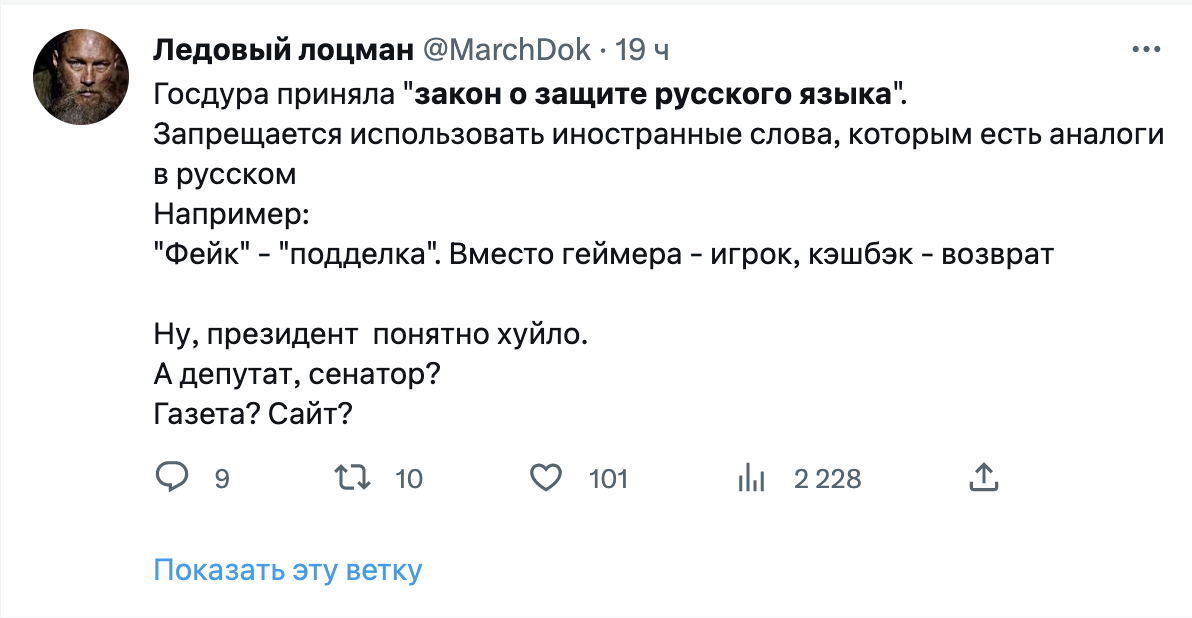Screen dimensions: 1192x618
Task: Open the three-dot more options menu
Action: coord(1145,49)
